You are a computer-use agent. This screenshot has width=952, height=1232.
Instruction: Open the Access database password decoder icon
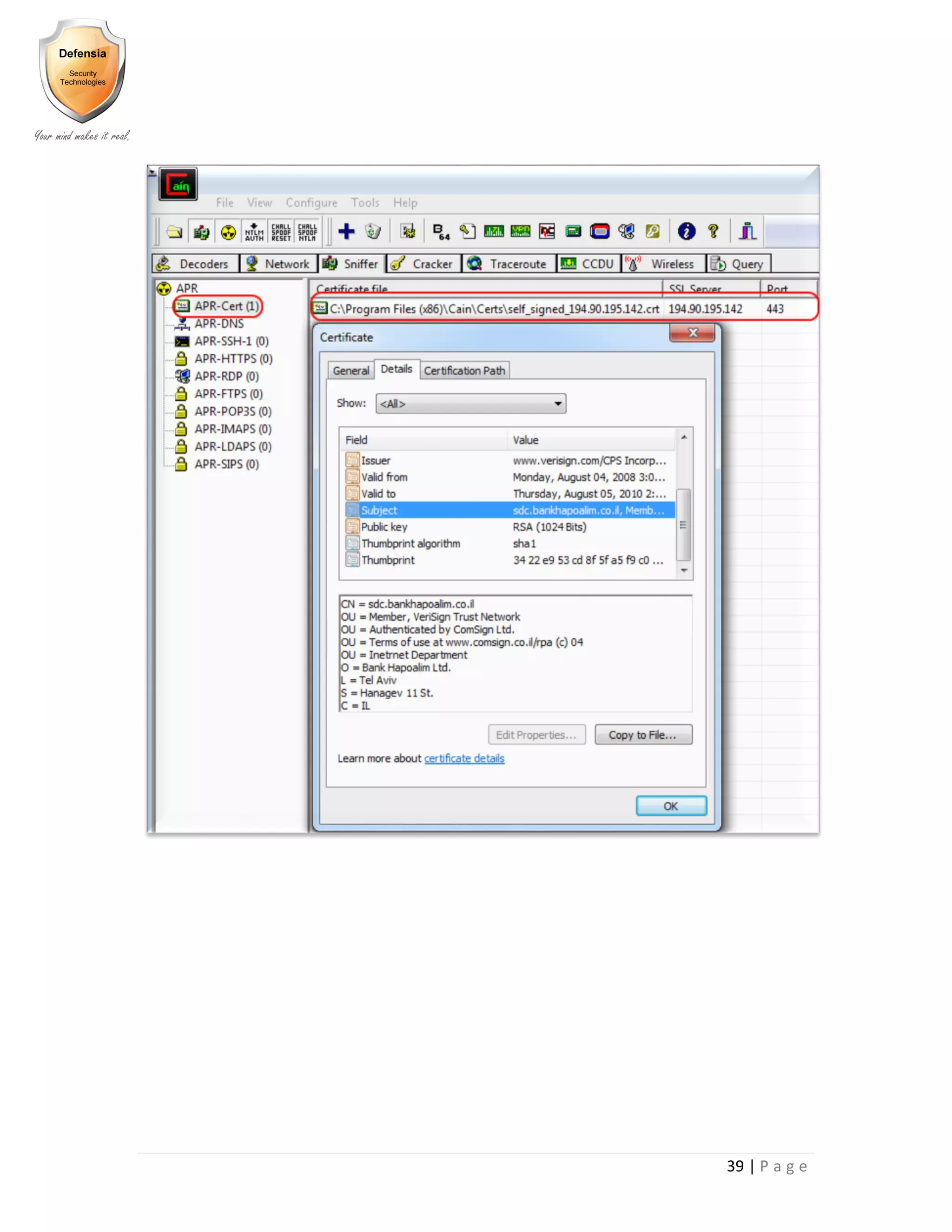tap(468, 231)
